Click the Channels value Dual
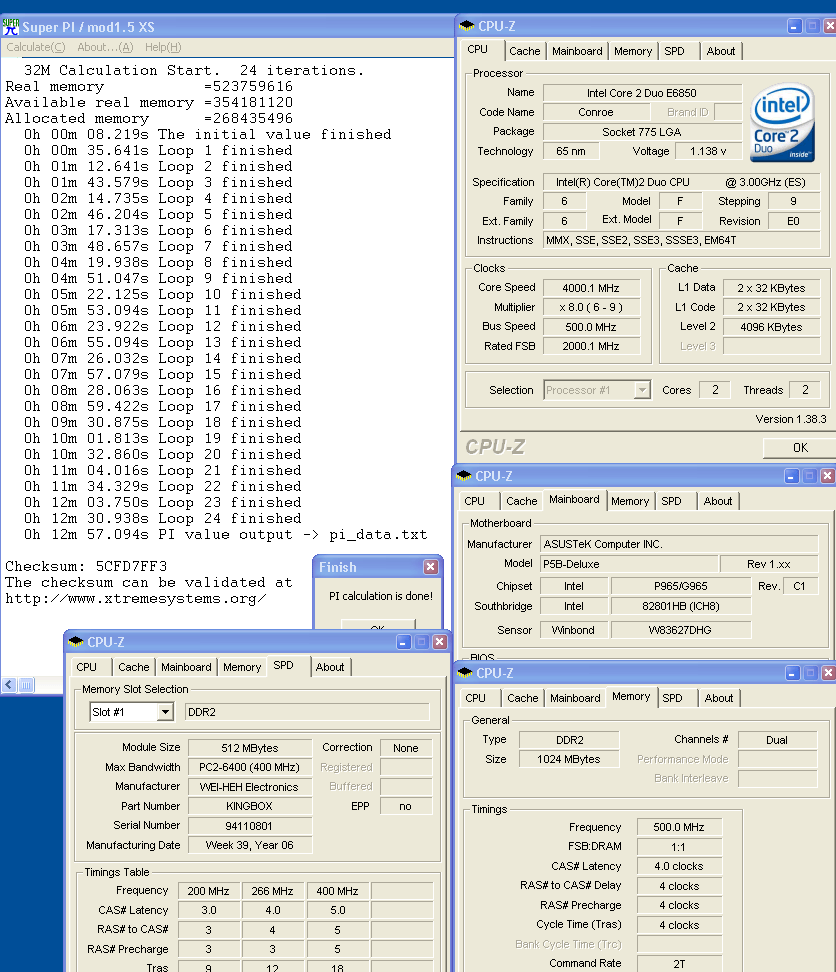The image size is (836, 972). pos(777,740)
